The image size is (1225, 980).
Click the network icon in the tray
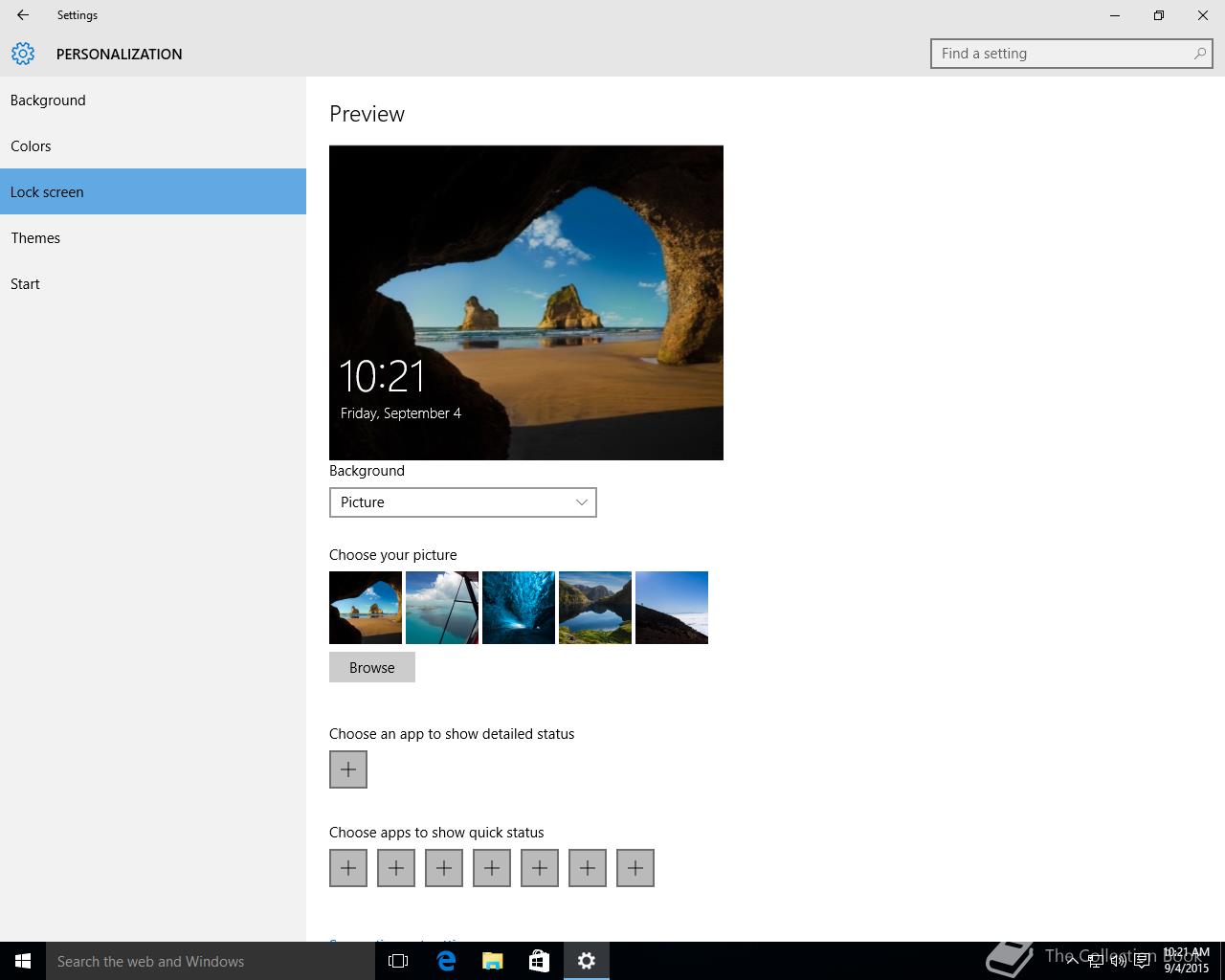1096,961
